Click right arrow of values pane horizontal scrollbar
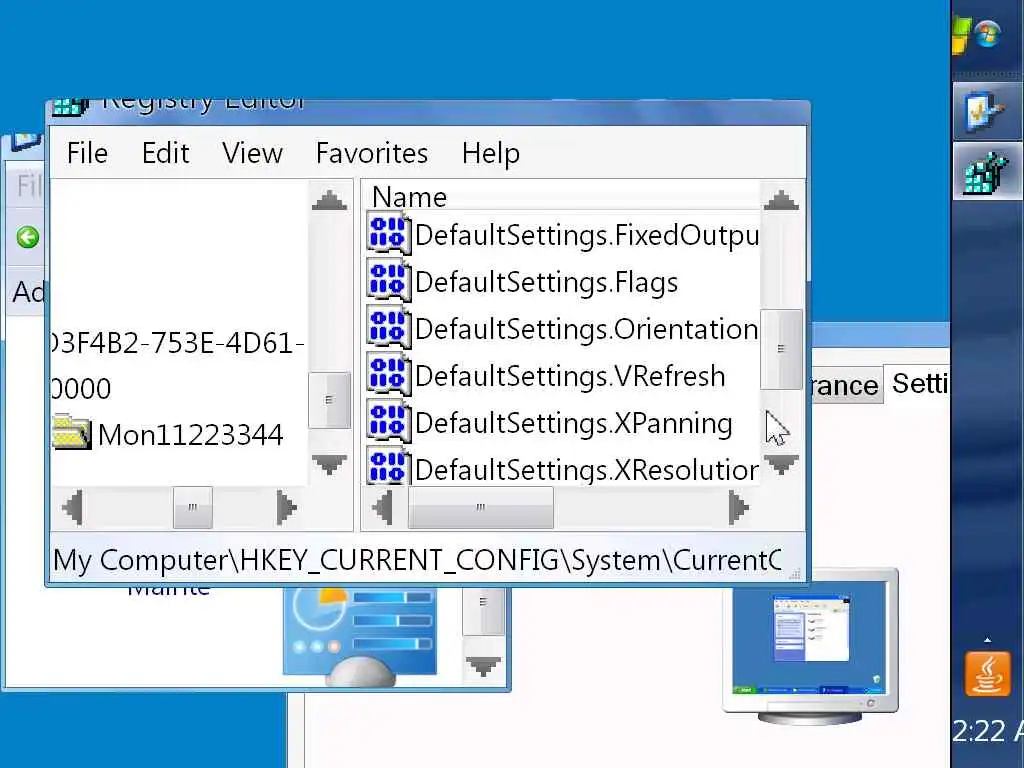The height and width of the screenshot is (768, 1024). click(x=738, y=507)
